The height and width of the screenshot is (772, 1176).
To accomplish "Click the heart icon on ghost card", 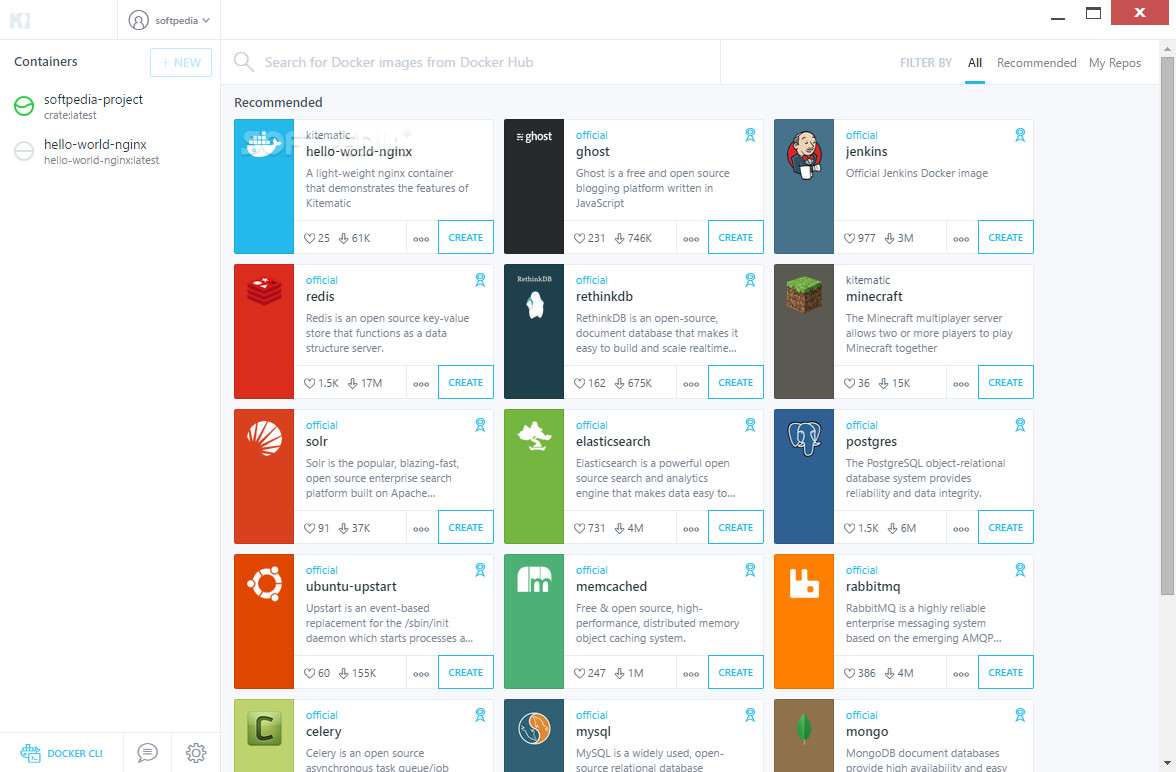I will tap(580, 238).
